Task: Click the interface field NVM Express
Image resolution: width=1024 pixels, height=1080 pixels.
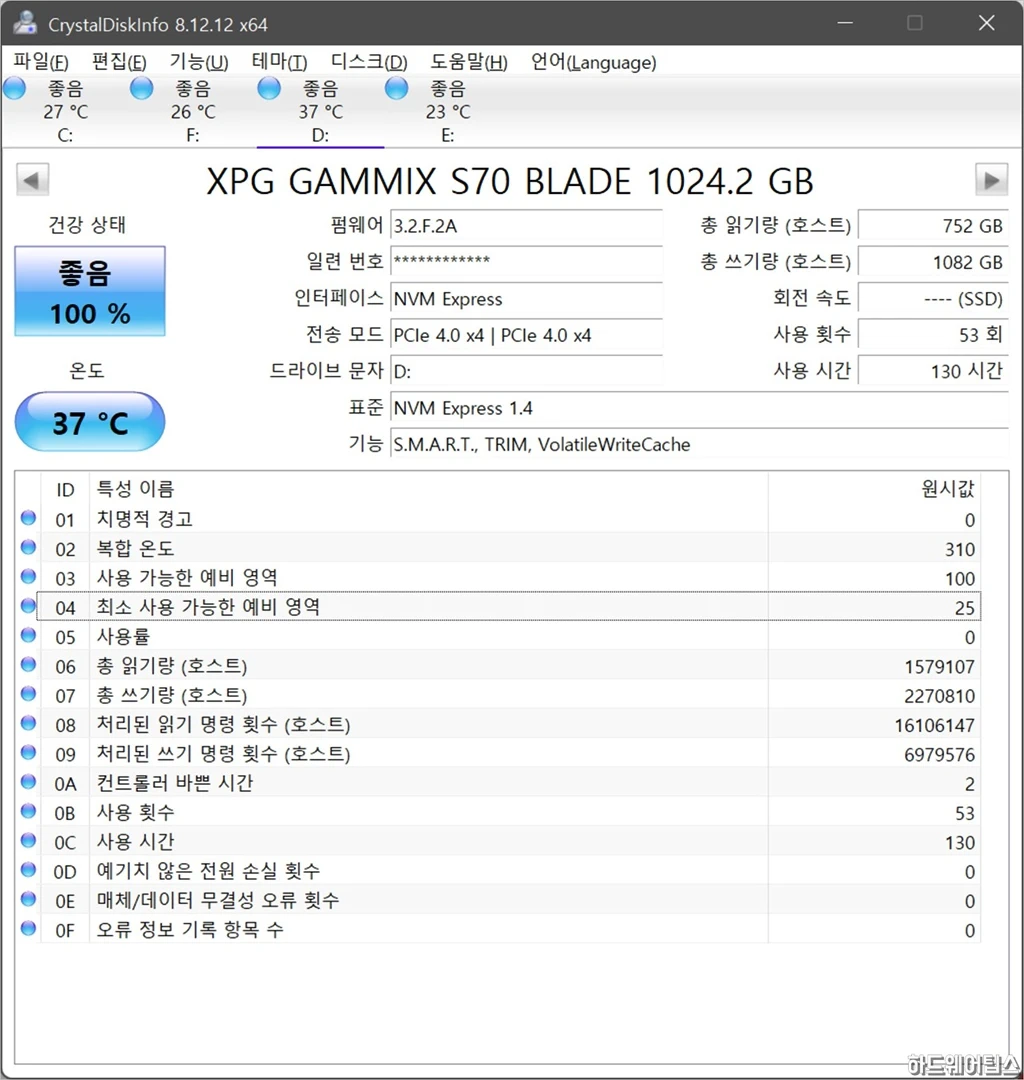Action: point(526,299)
